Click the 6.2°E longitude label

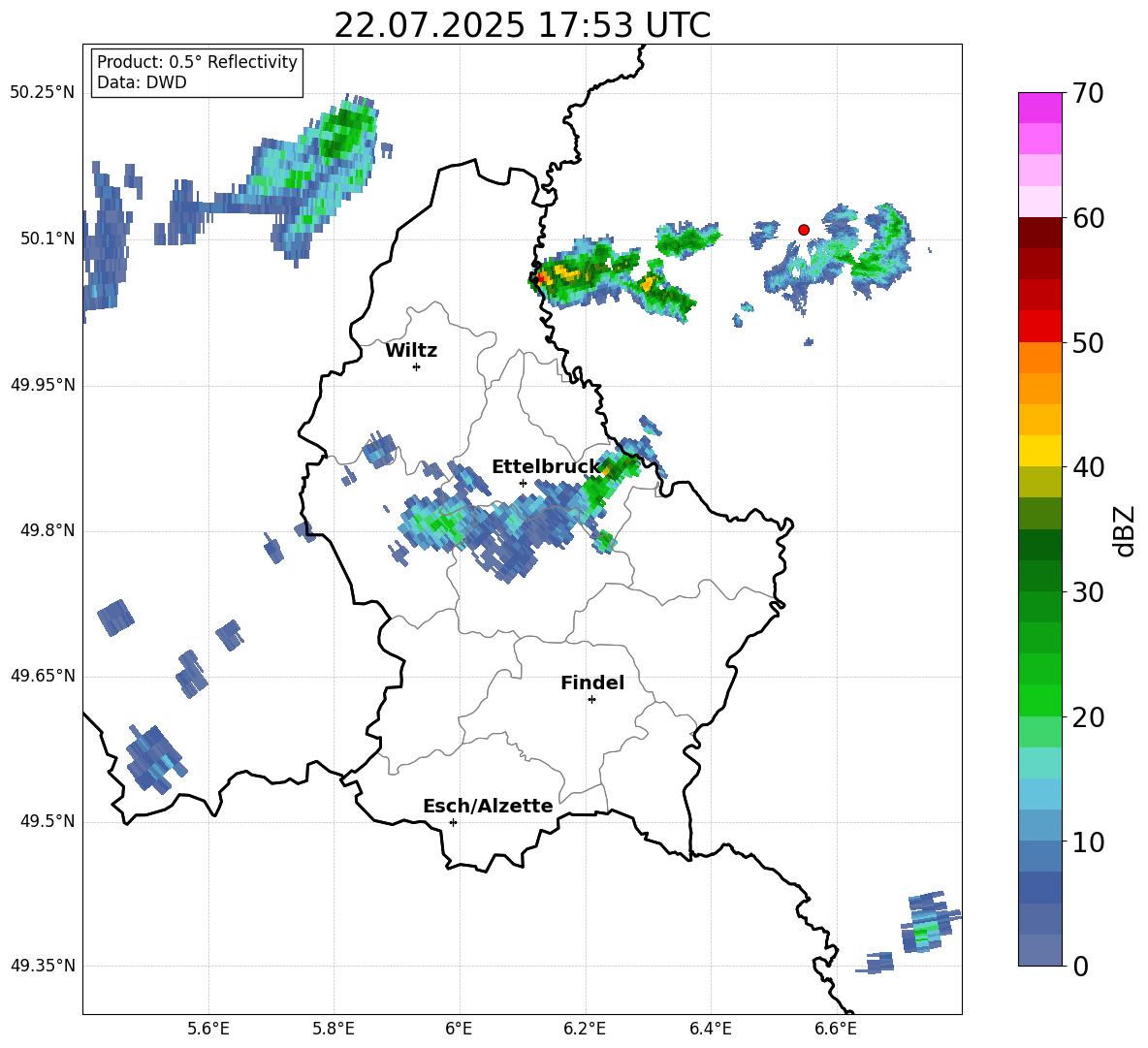click(x=585, y=1029)
